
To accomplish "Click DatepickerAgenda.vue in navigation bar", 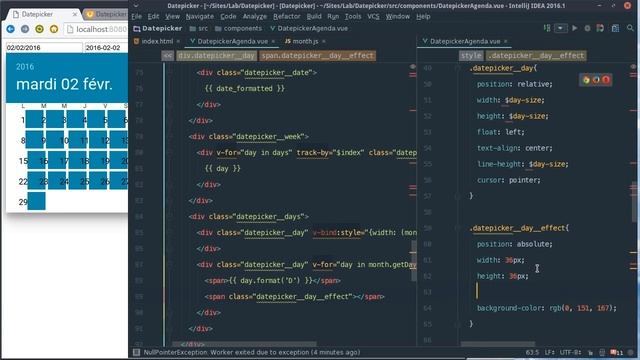I will pyautogui.click(x=309, y=29).
